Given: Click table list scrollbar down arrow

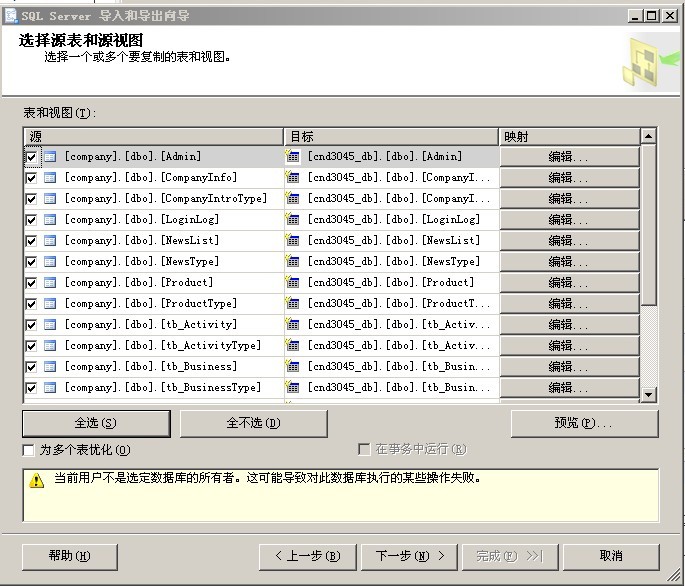Looking at the screenshot, I should click(648, 395).
